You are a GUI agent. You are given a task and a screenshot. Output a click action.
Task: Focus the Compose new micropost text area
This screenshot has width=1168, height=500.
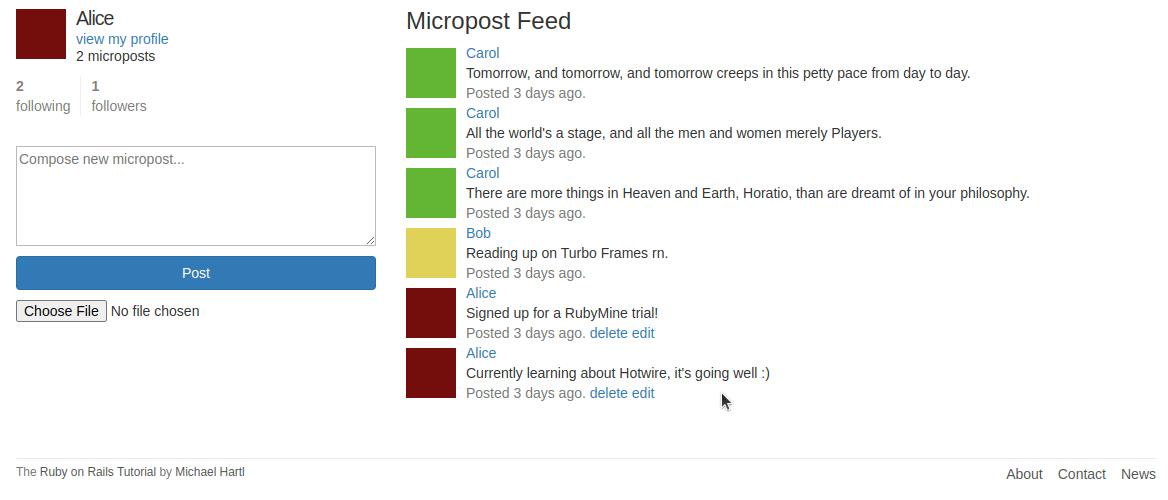(196, 196)
